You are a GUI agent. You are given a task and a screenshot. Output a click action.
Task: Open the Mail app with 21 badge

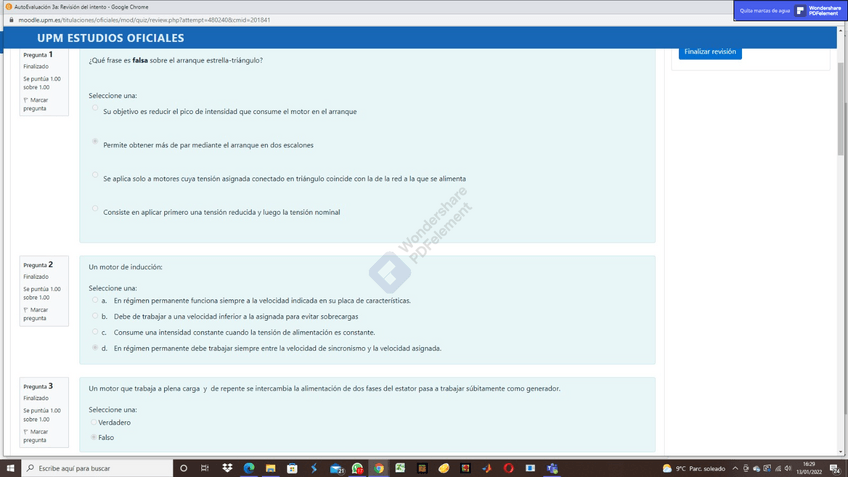[336, 468]
